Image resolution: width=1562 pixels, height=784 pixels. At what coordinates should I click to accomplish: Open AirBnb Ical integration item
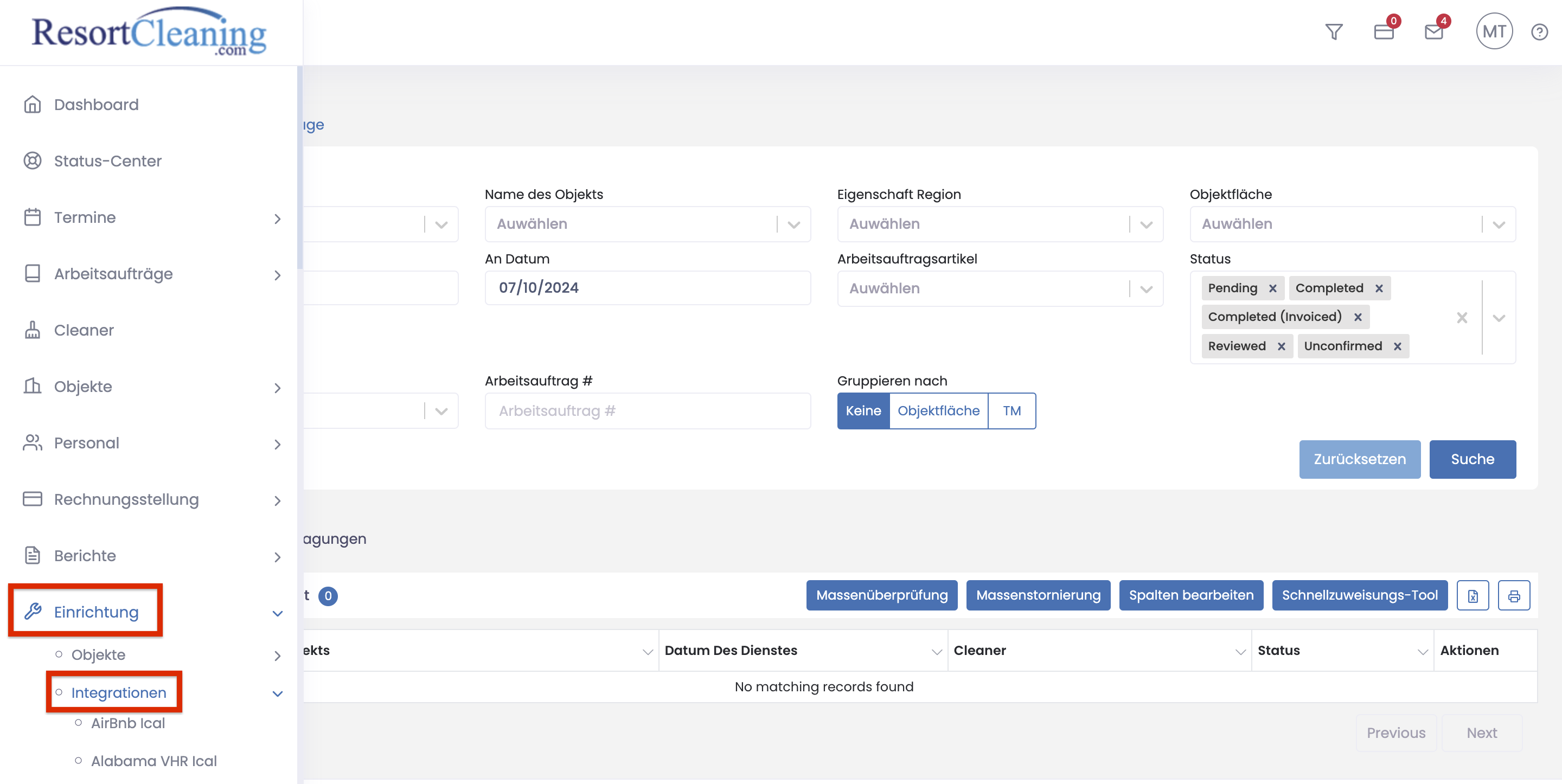tap(127, 723)
